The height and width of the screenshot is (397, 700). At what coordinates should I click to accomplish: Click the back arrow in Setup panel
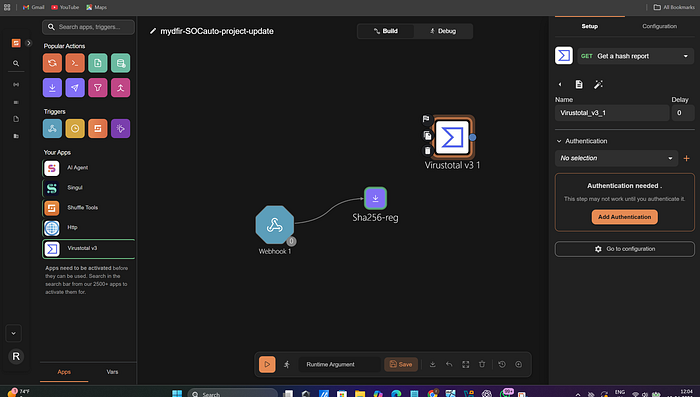click(x=560, y=84)
